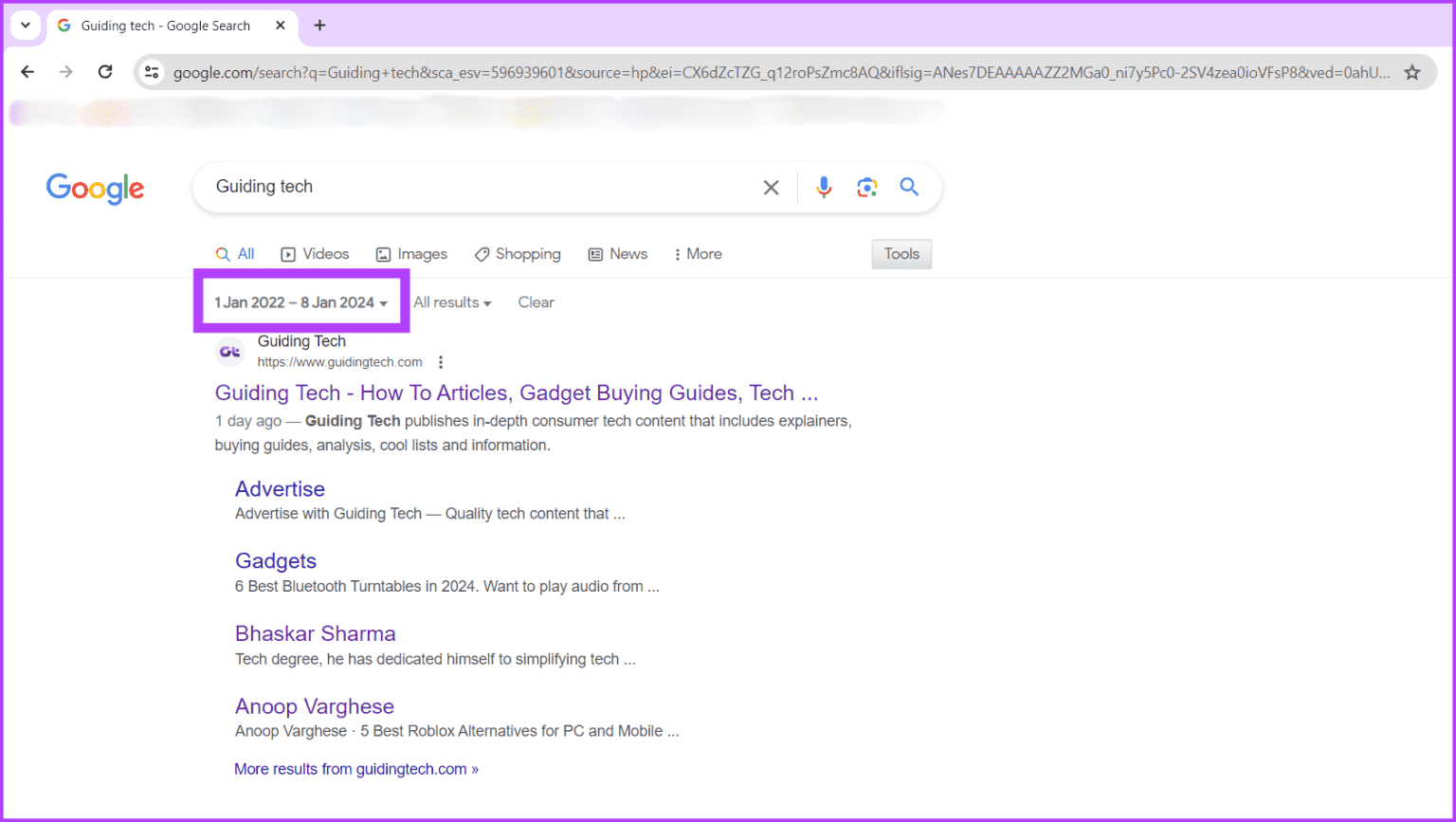
Task: Open the Anoop Varghese sitelink
Action: 315,706
